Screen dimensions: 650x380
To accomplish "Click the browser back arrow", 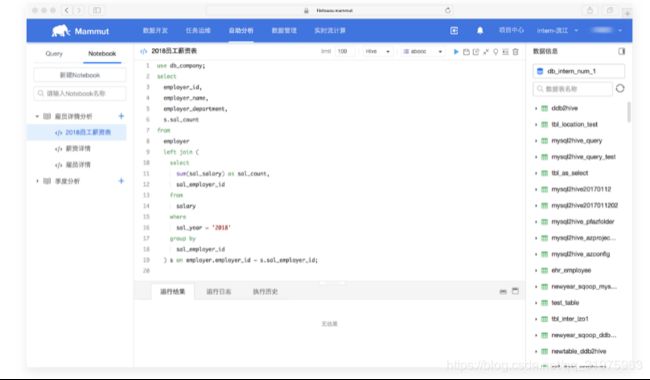I will click(x=67, y=10).
